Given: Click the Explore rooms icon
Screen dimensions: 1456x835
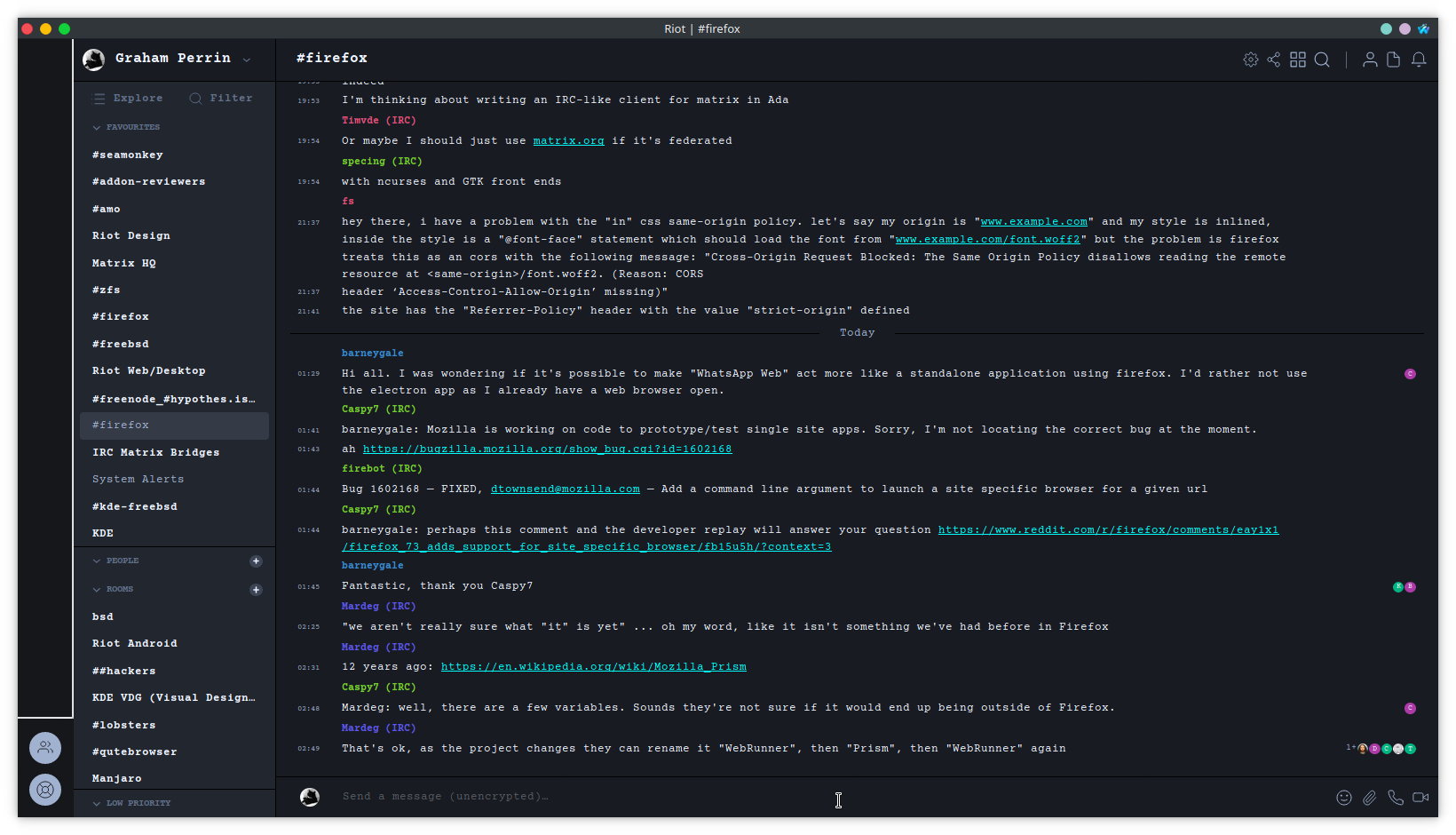Looking at the screenshot, I should point(99,99).
